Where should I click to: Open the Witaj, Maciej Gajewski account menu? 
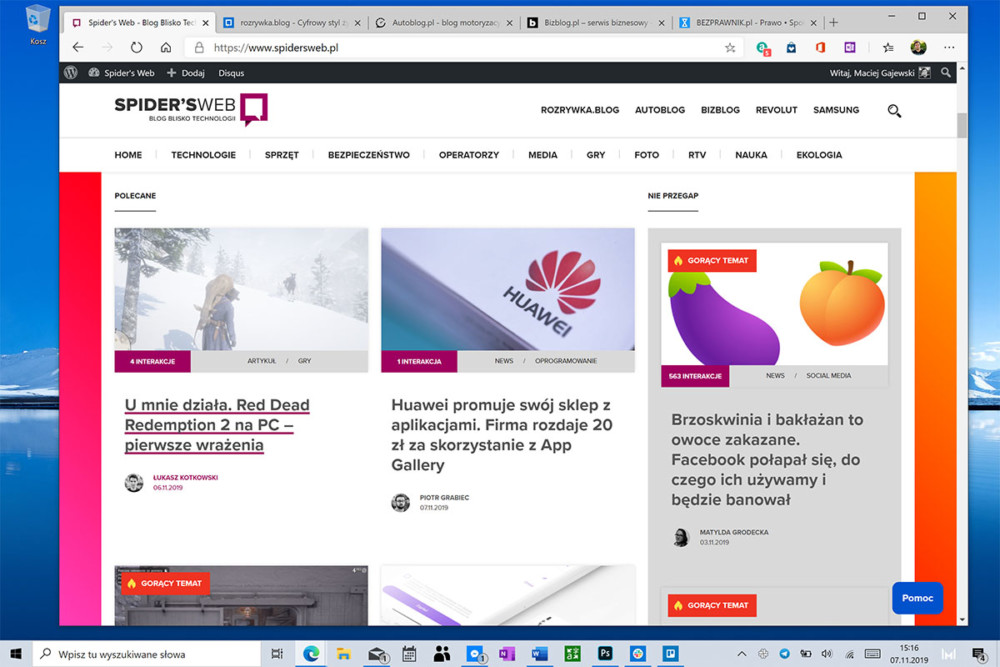click(x=879, y=73)
